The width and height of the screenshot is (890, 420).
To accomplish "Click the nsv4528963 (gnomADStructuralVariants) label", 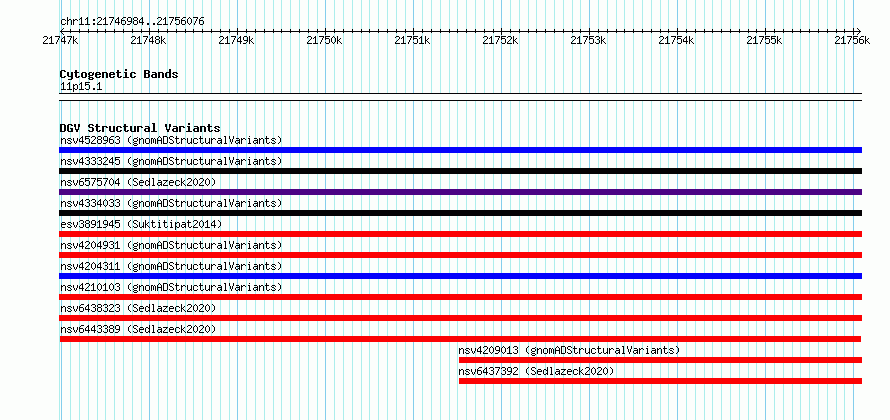I will pos(171,140).
